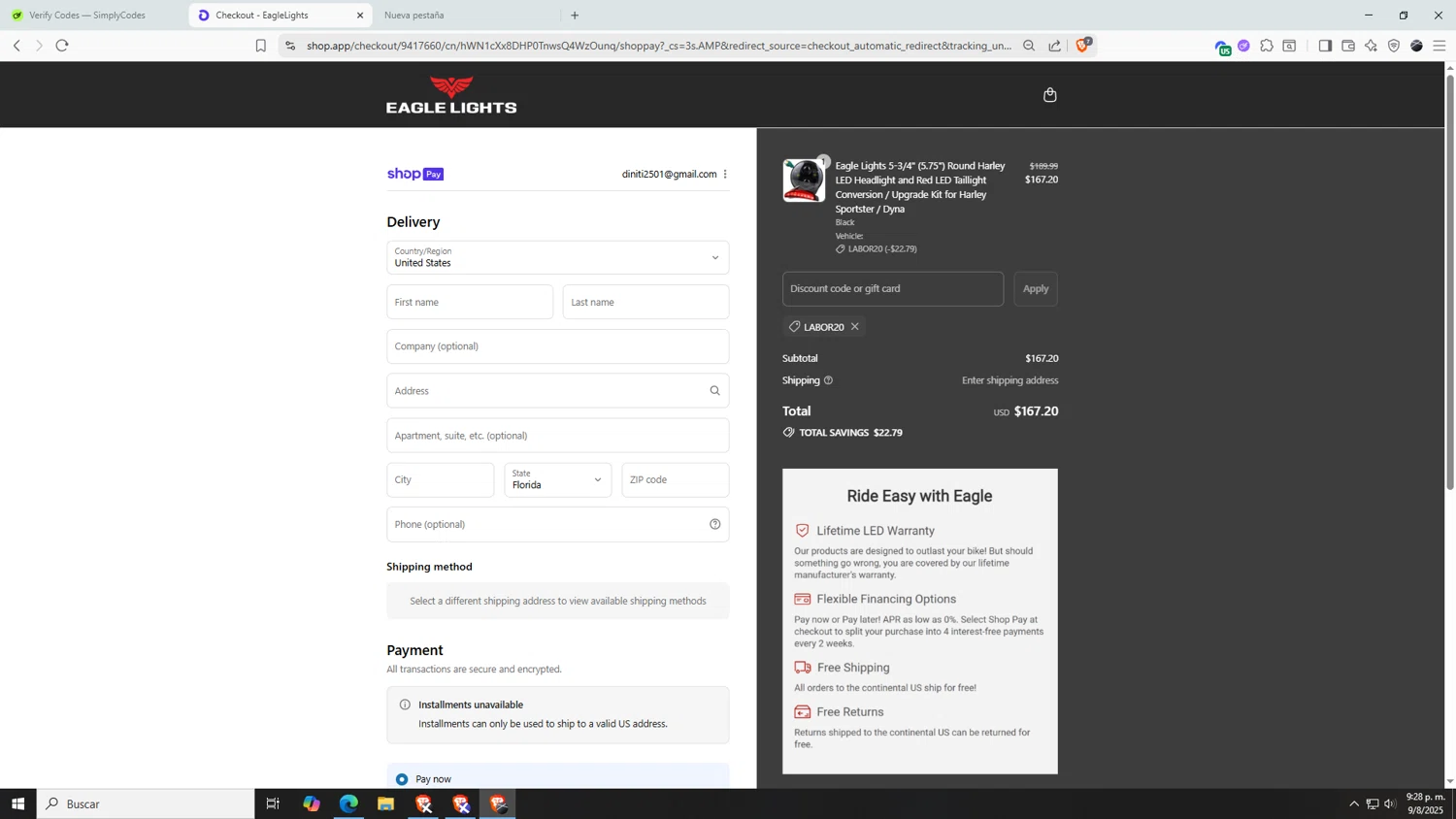Click the Company (optional) field
The image size is (1456, 819).
tap(558, 346)
